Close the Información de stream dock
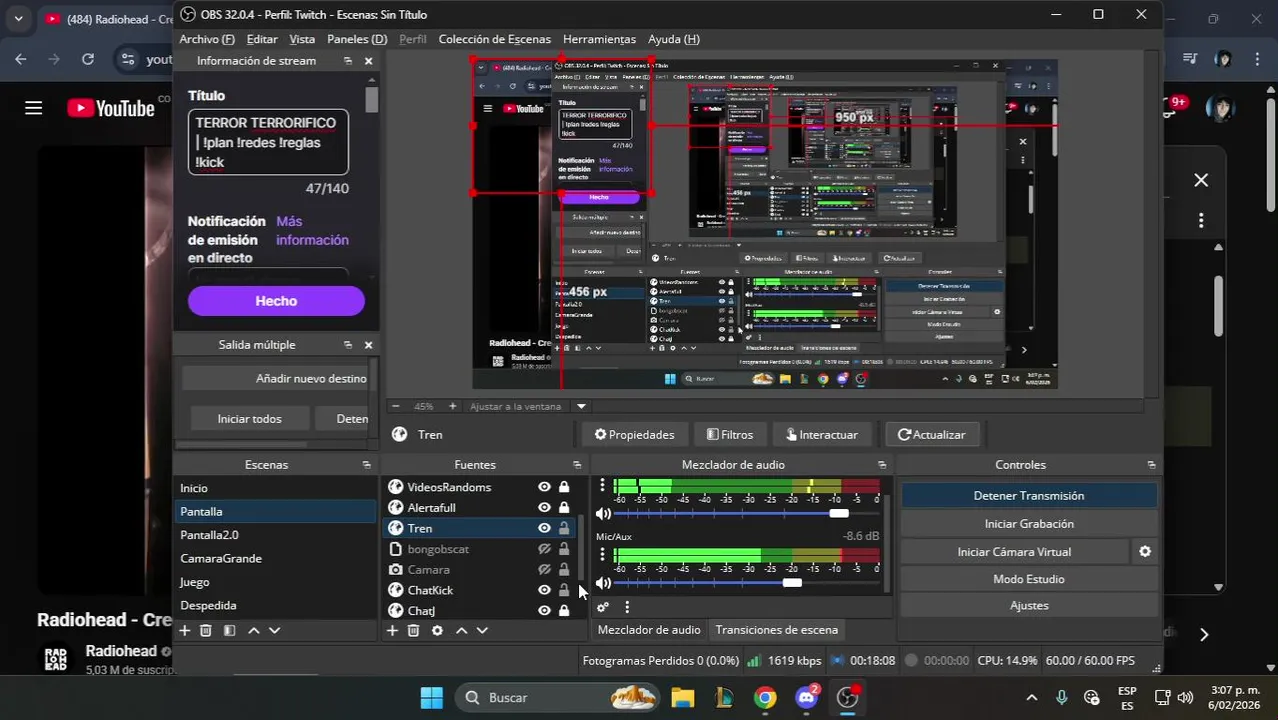Image resolution: width=1278 pixels, height=720 pixels. coord(368,61)
